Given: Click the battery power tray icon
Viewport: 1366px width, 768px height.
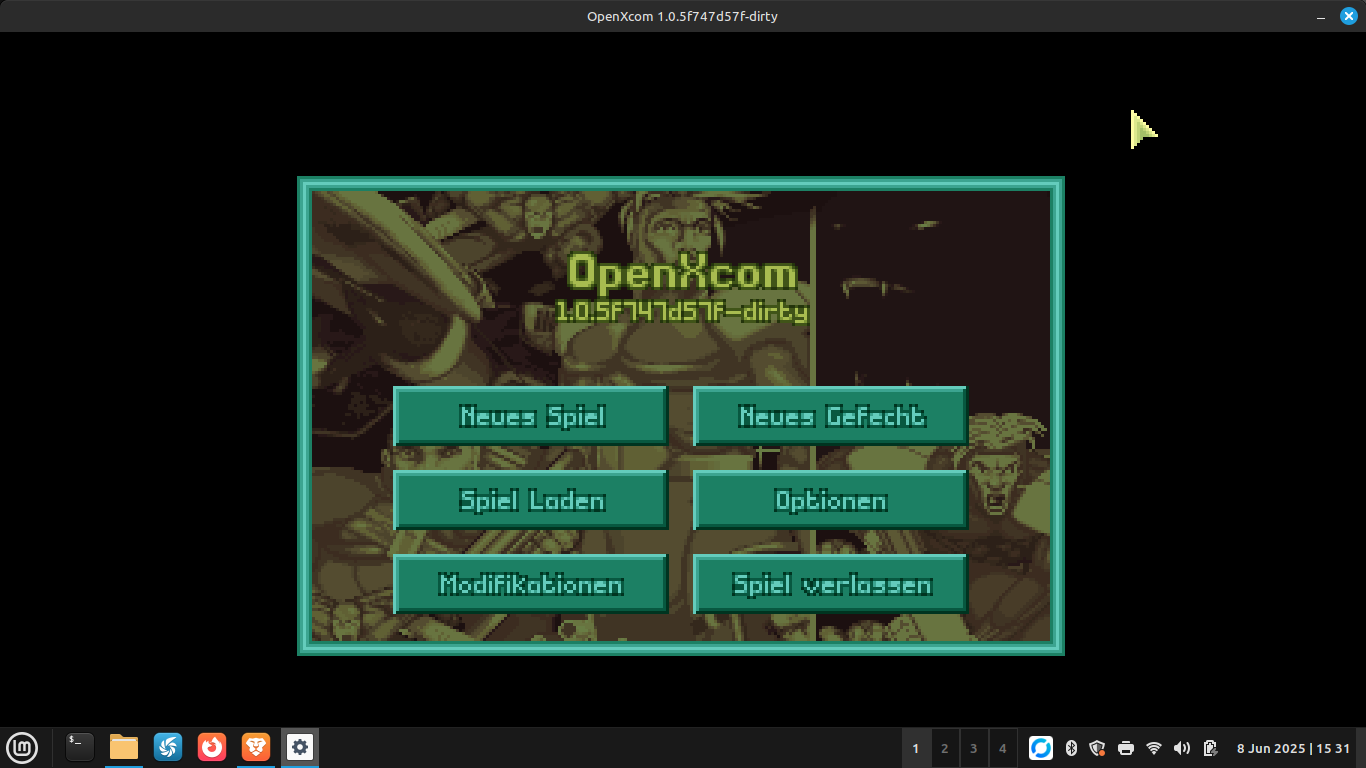Looking at the screenshot, I should [1210, 748].
